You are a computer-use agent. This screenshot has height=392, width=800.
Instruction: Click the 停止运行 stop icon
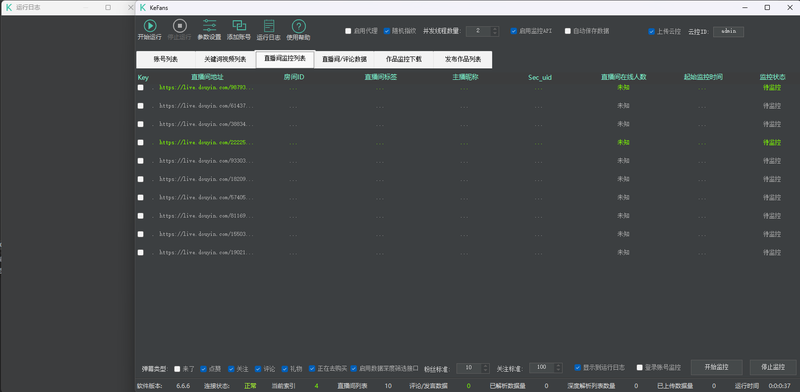[180, 26]
